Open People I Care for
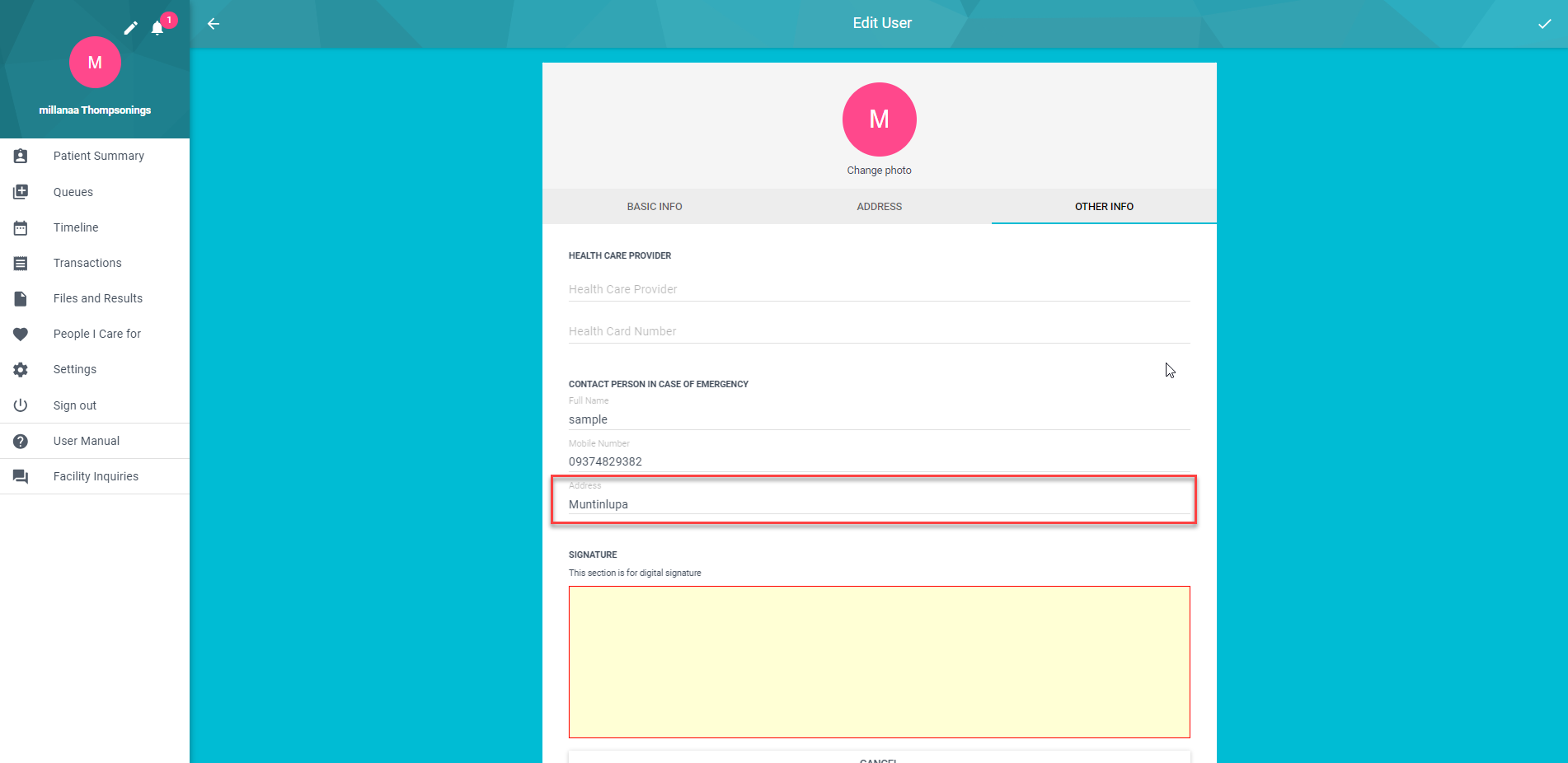Image resolution: width=1568 pixels, height=763 pixels. coord(95,334)
